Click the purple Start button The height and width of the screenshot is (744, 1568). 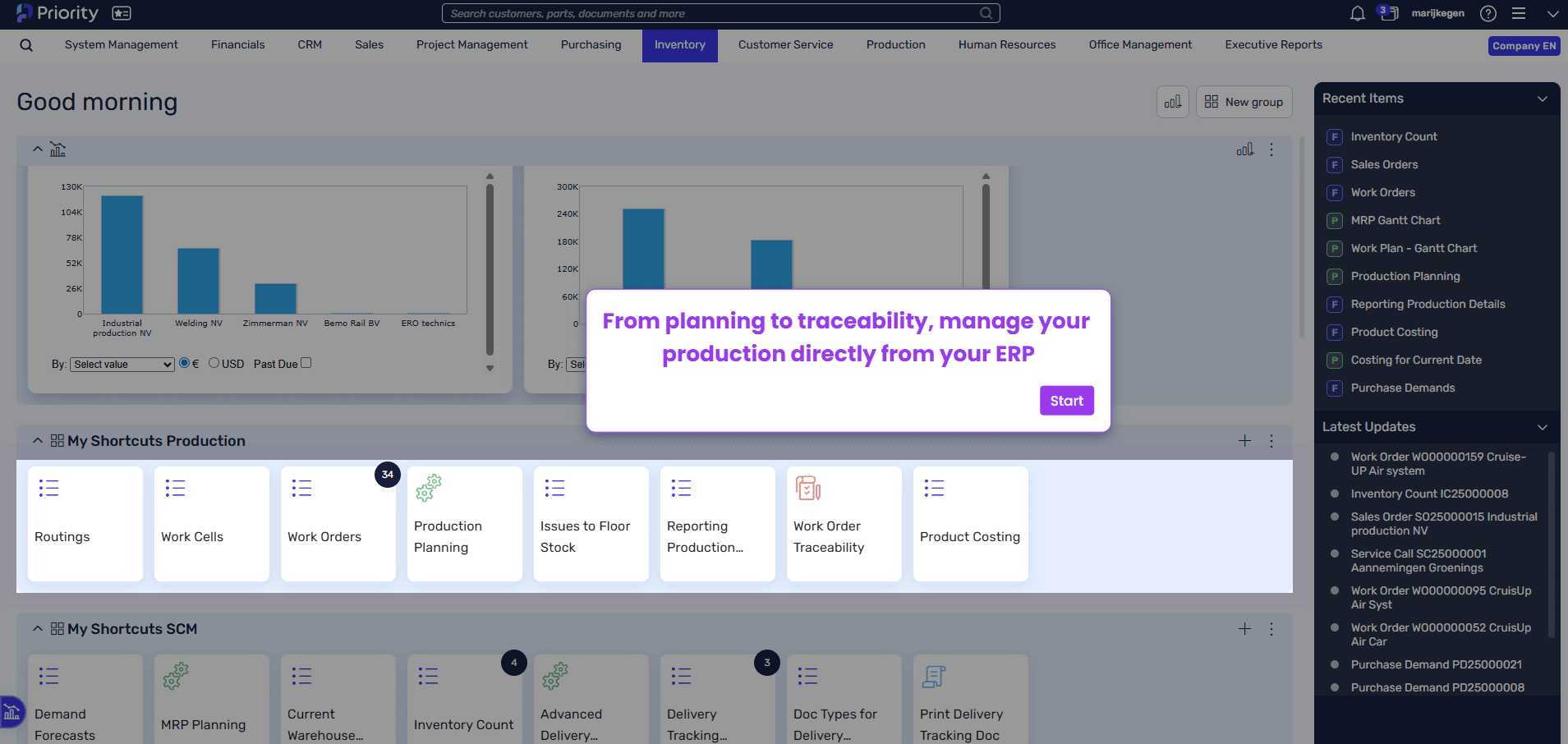[1067, 401]
